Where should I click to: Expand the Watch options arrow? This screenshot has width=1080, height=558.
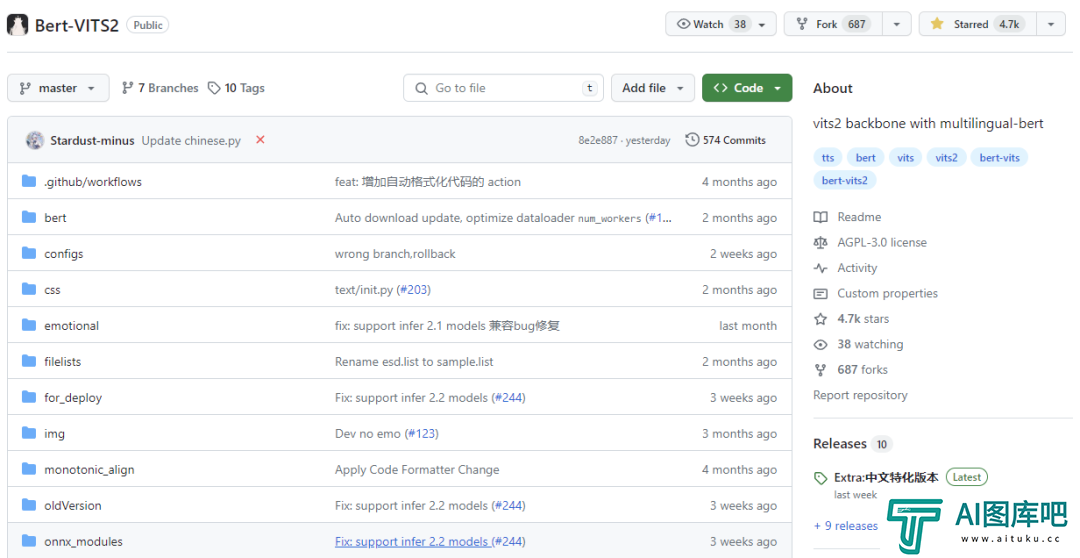point(763,24)
